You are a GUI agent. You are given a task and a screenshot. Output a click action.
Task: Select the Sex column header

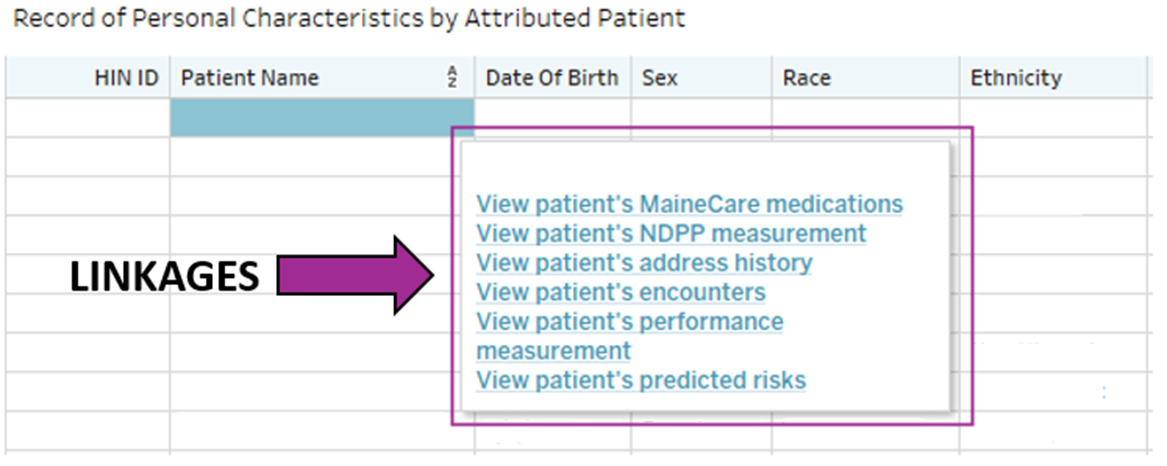(659, 77)
